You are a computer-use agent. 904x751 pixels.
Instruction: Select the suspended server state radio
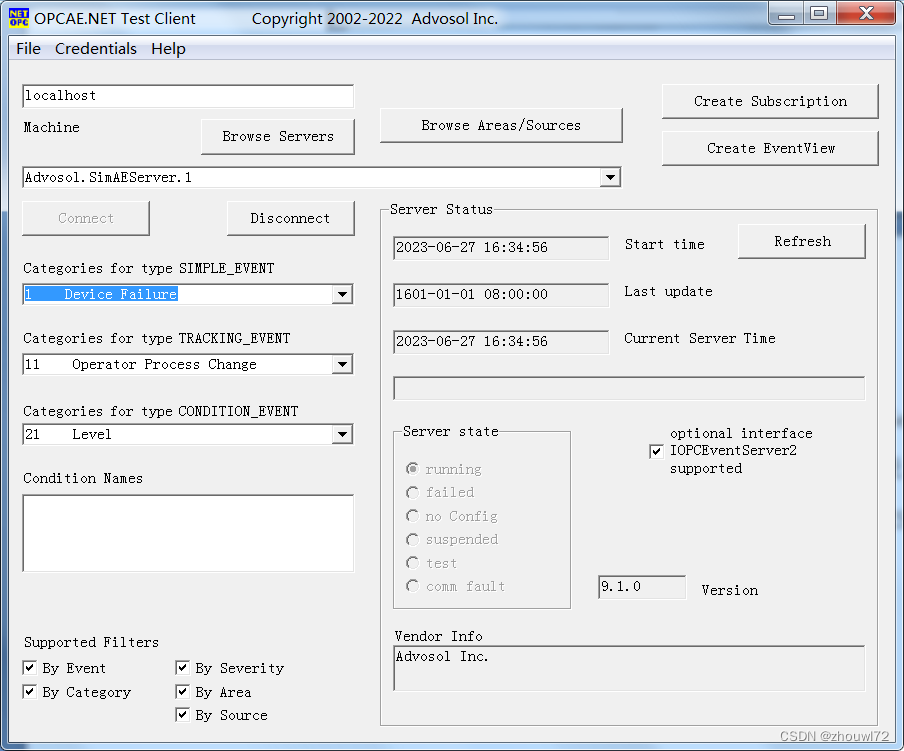(412, 539)
